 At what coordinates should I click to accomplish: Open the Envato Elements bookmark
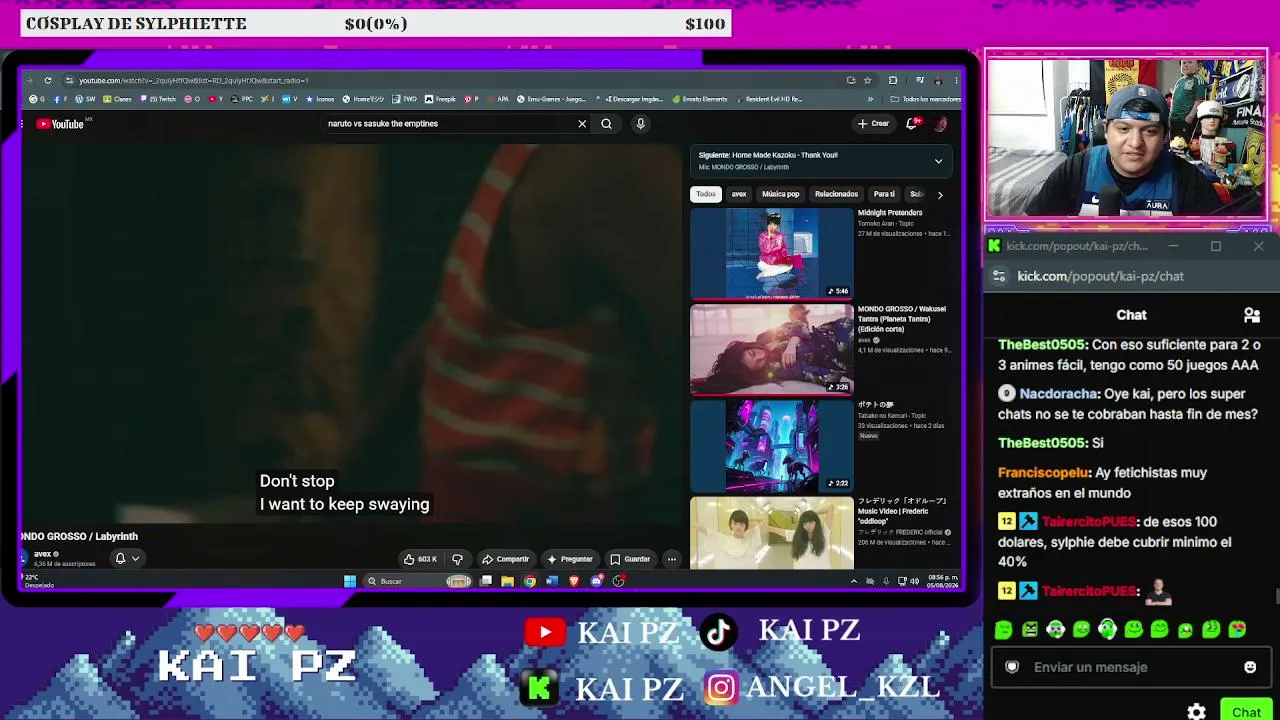(700, 99)
